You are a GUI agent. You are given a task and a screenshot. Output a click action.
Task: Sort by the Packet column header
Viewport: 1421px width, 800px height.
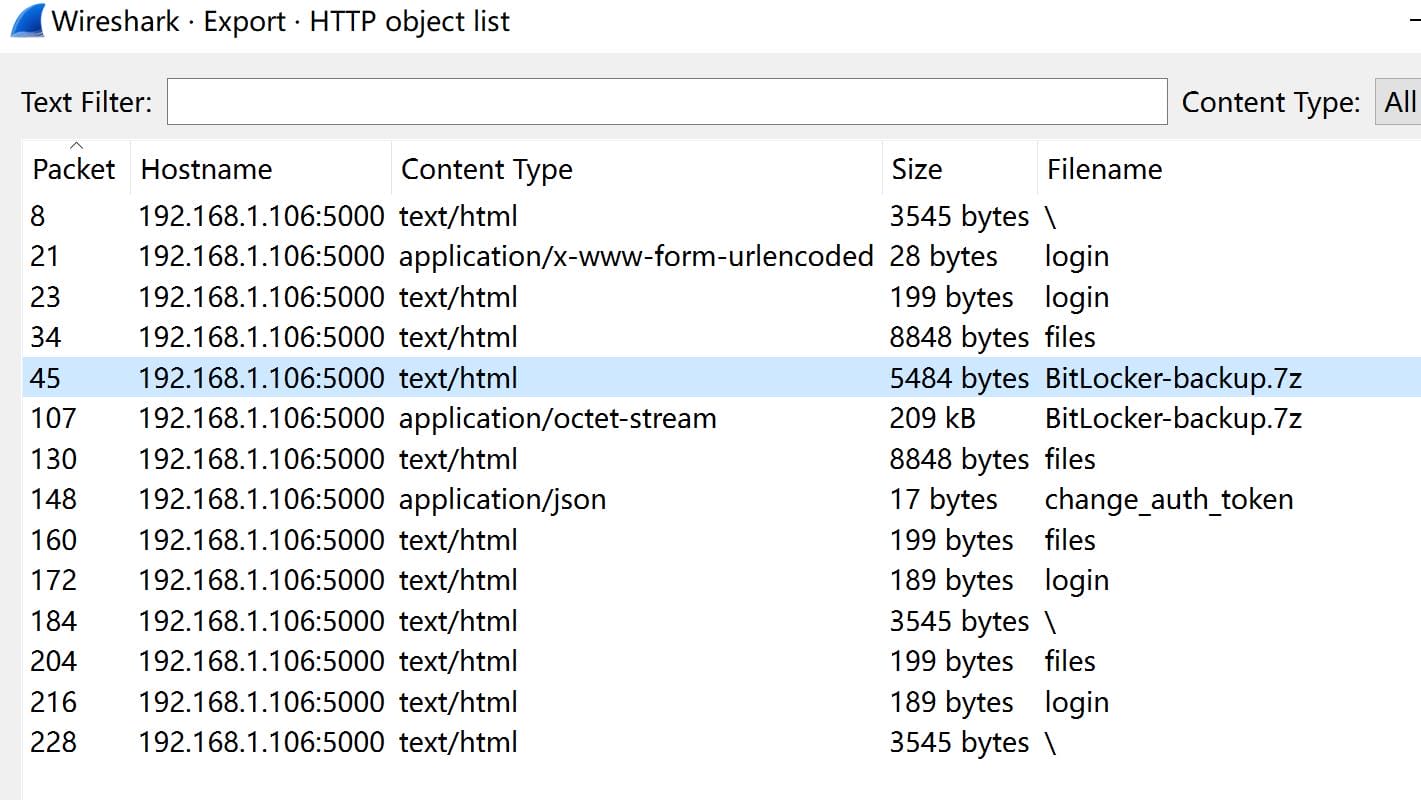click(75, 169)
